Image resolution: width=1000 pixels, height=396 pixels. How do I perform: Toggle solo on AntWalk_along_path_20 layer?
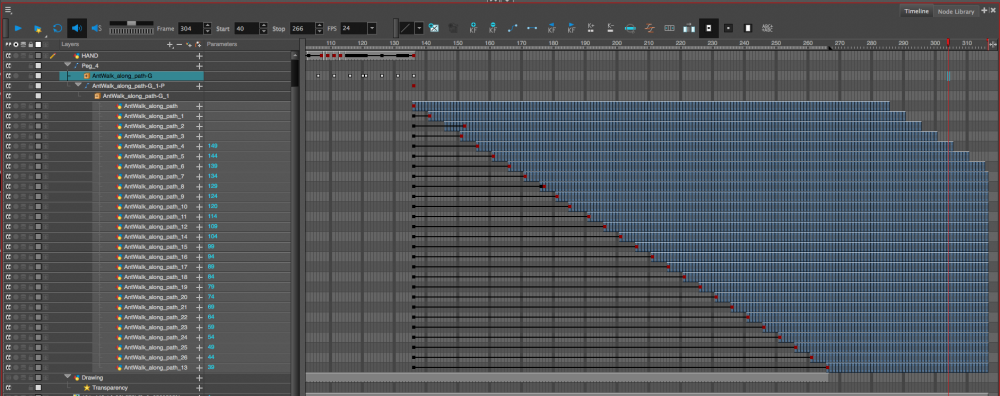(x=16, y=297)
